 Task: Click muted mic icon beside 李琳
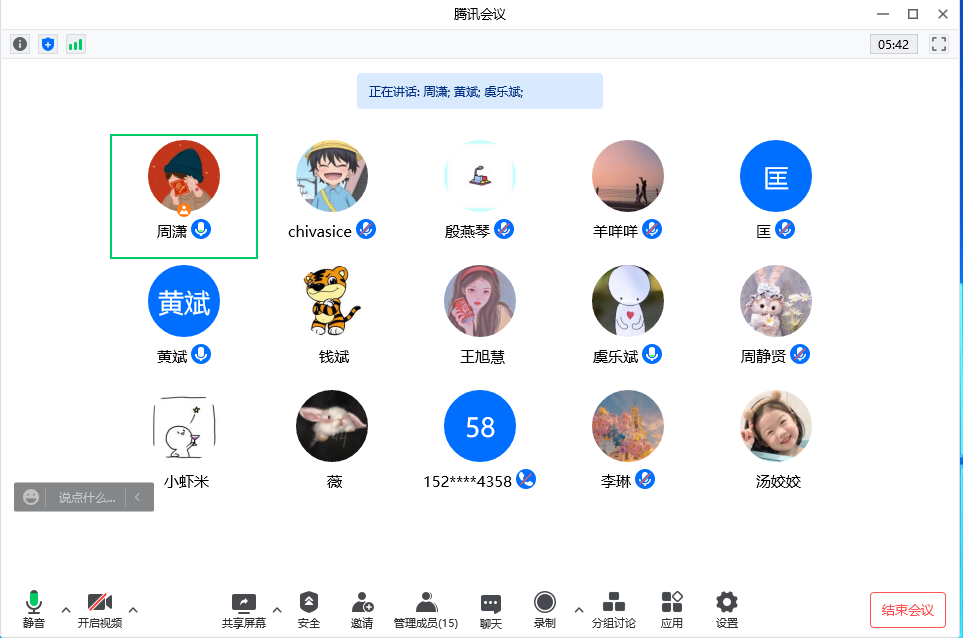645,478
